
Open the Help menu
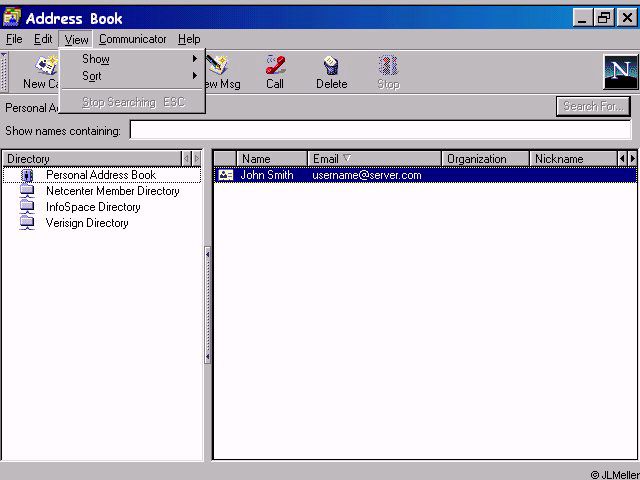pos(189,39)
